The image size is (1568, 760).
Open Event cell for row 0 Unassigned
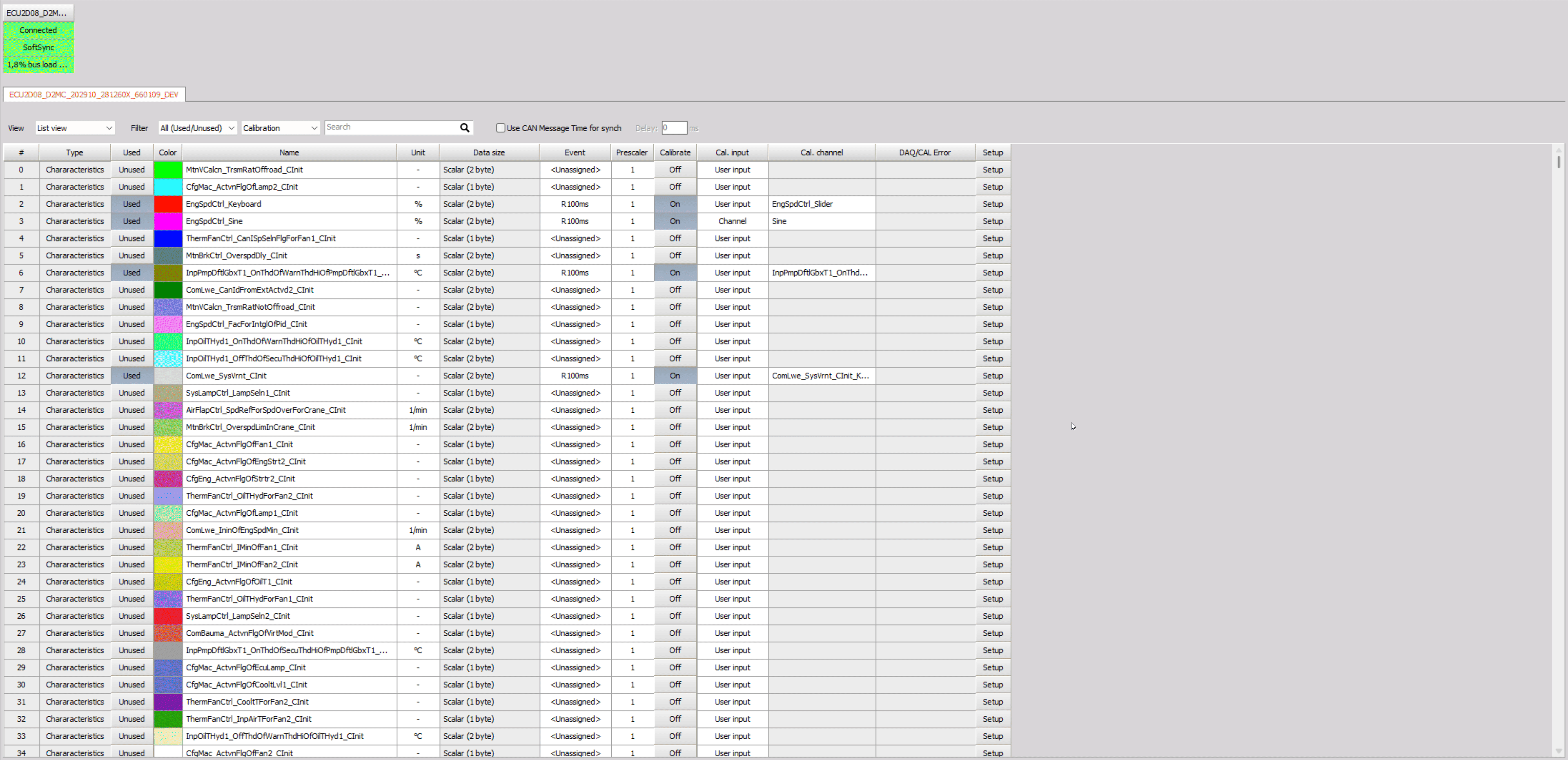[575, 170]
